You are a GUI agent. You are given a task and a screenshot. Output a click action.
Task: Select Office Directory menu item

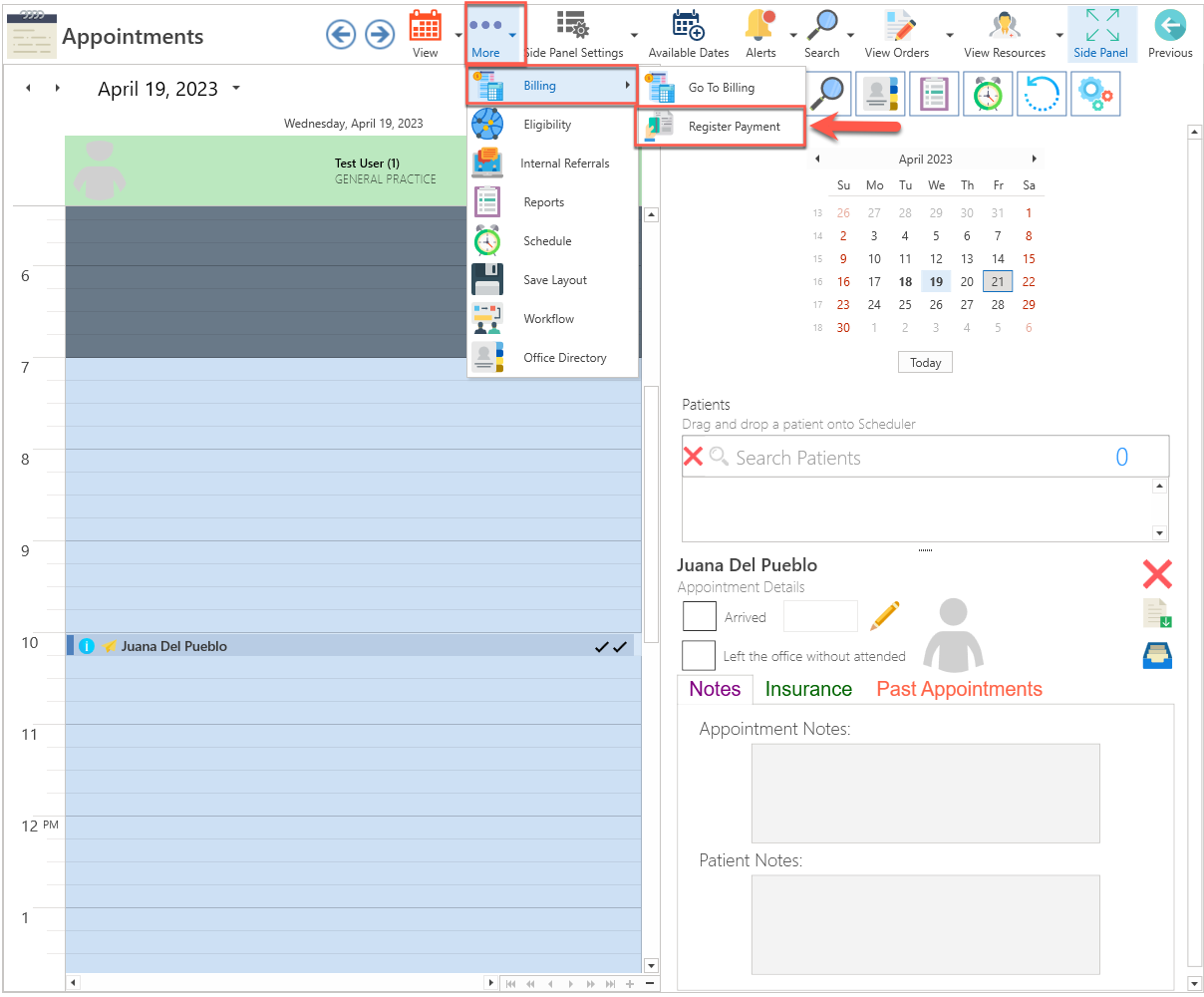click(x=553, y=358)
